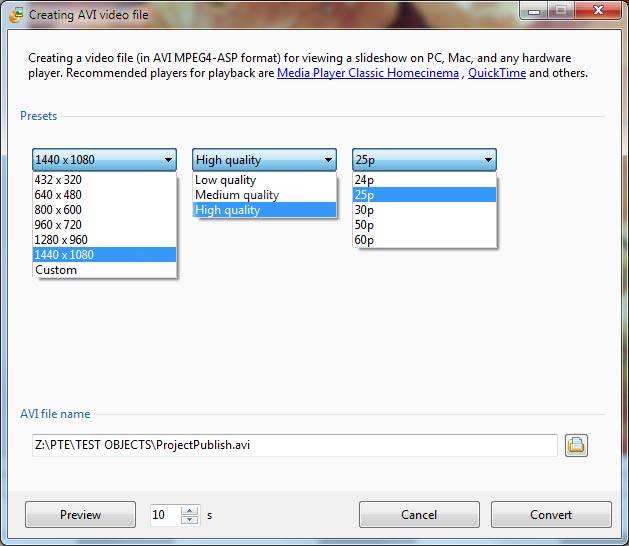Increase preview duration with up arrow
This screenshot has height=546, width=629.
pyautogui.click(x=190, y=510)
